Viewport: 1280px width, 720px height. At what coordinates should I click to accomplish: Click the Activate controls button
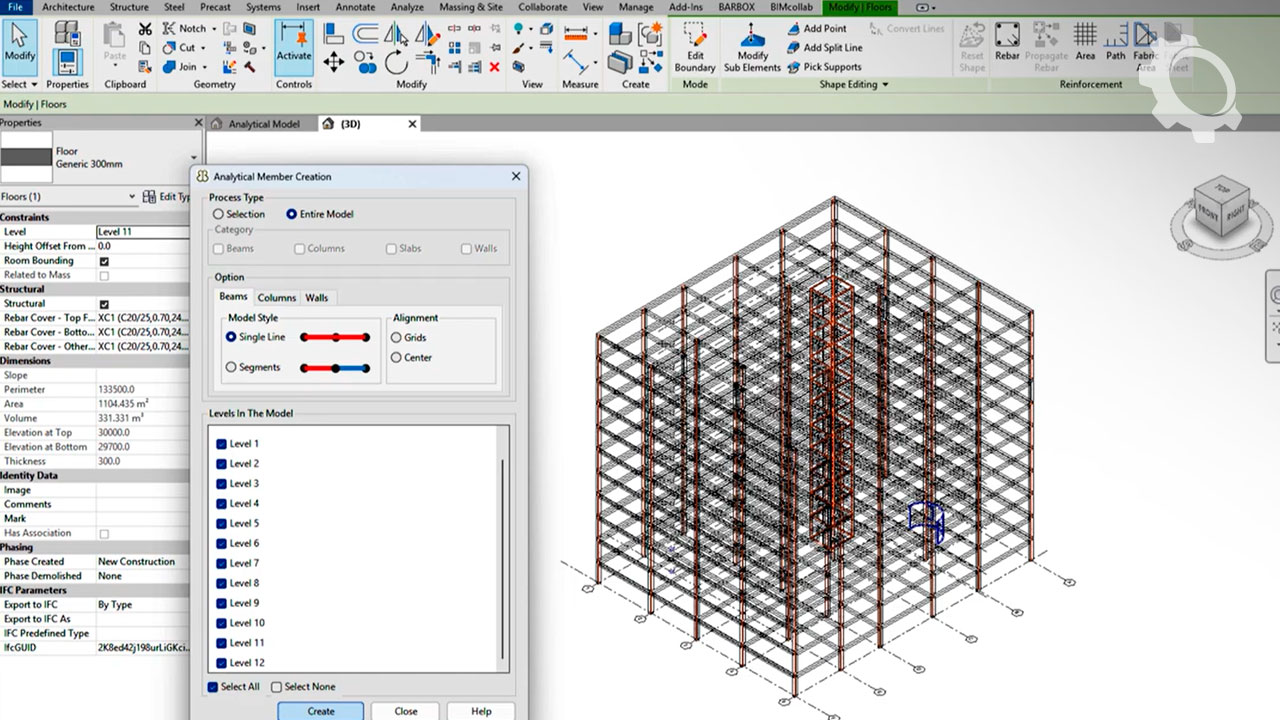[x=294, y=45]
